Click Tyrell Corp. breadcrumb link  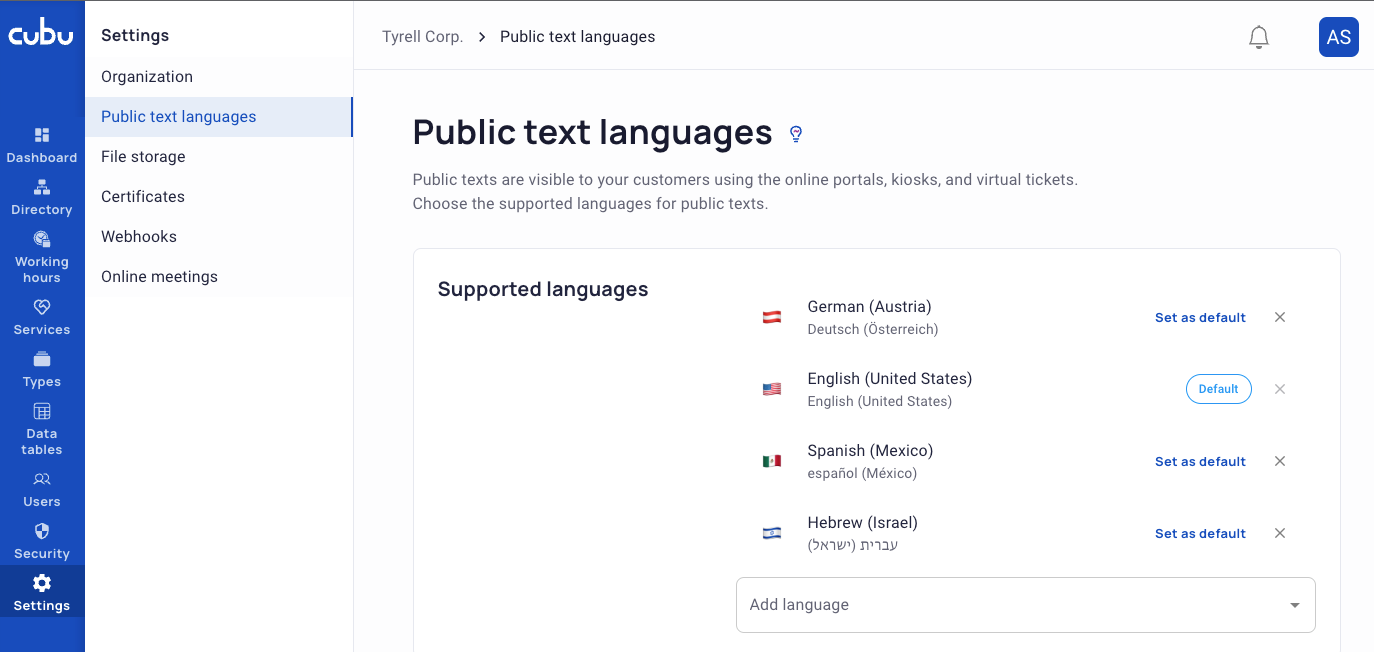pyautogui.click(x=422, y=37)
